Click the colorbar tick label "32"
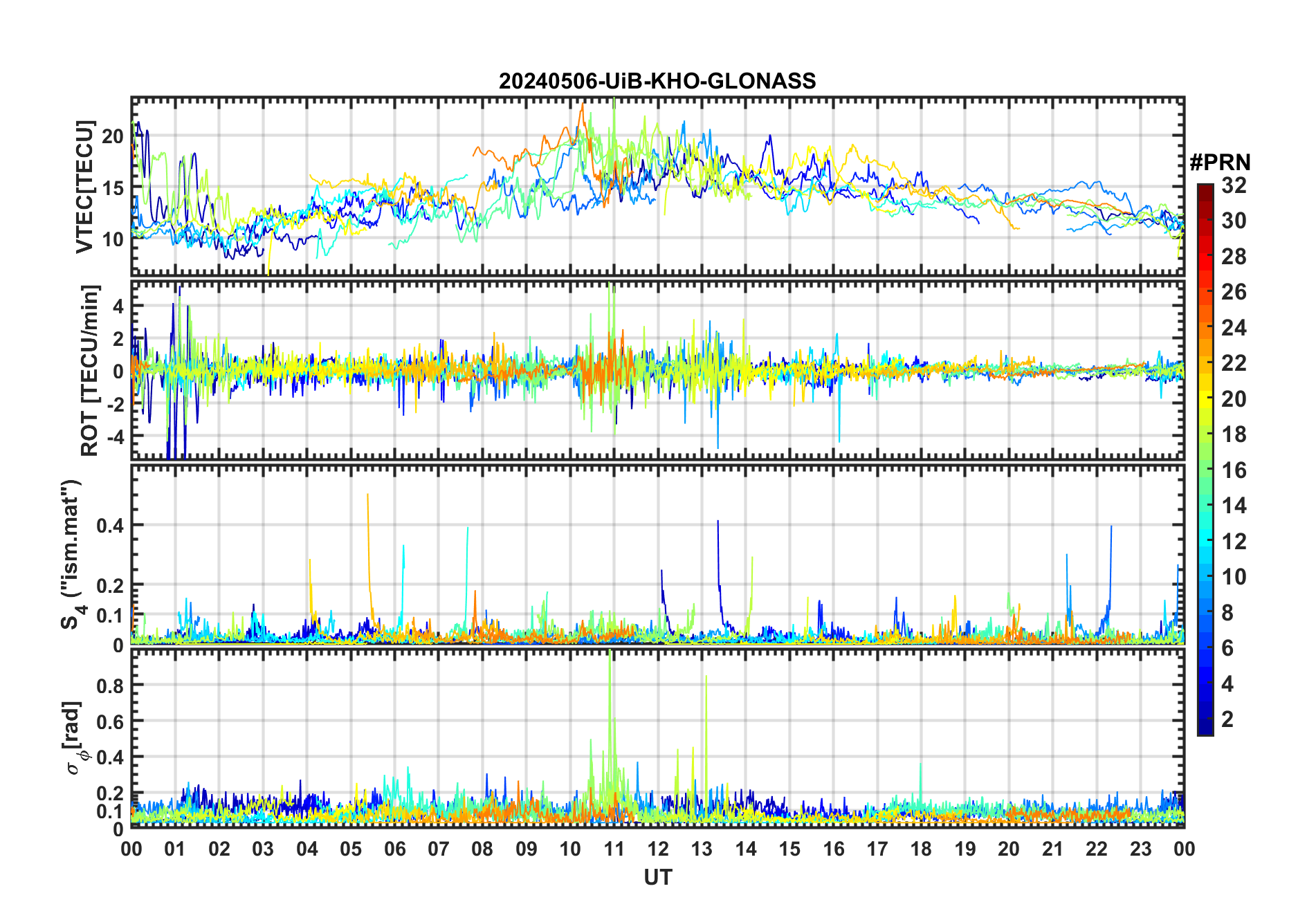 (1234, 185)
